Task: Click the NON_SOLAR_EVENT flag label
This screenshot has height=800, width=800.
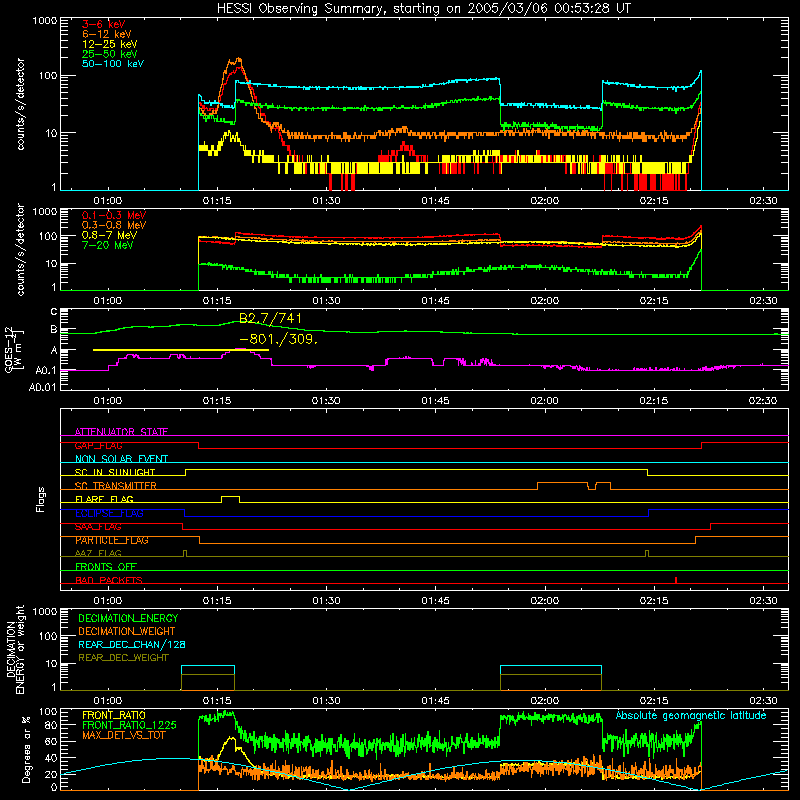Action: (121, 459)
